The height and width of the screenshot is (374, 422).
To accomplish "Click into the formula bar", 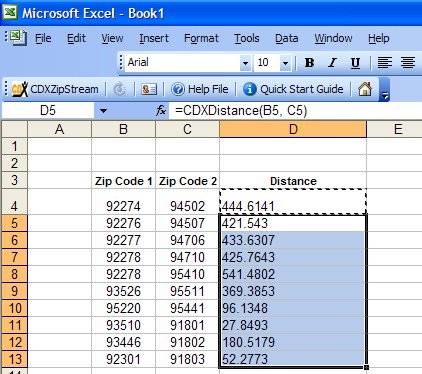I will tap(295, 110).
